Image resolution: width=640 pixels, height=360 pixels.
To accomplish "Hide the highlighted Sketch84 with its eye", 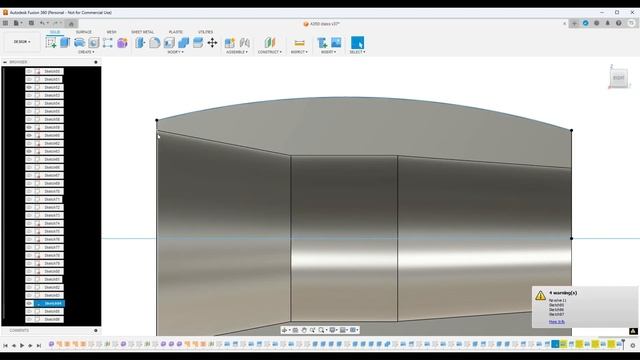I will coord(29,303).
